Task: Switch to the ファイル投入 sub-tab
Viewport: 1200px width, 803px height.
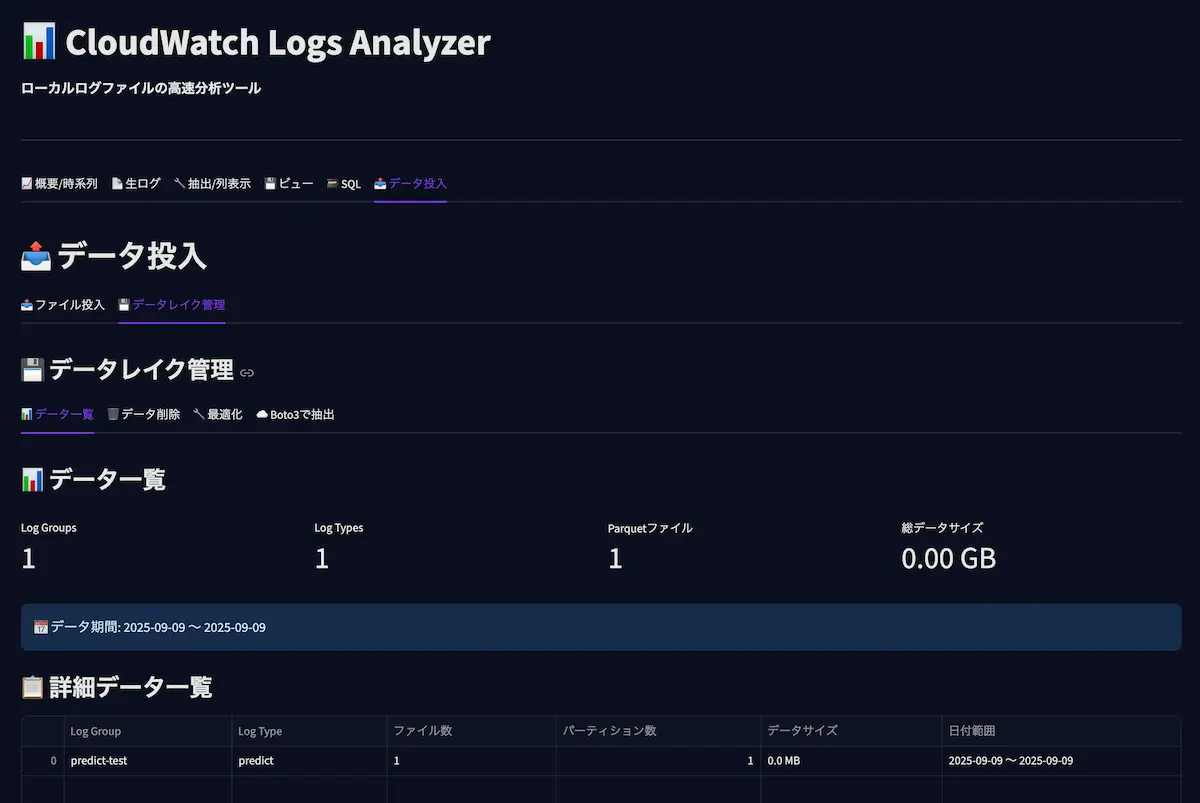Action: (63, 305)
